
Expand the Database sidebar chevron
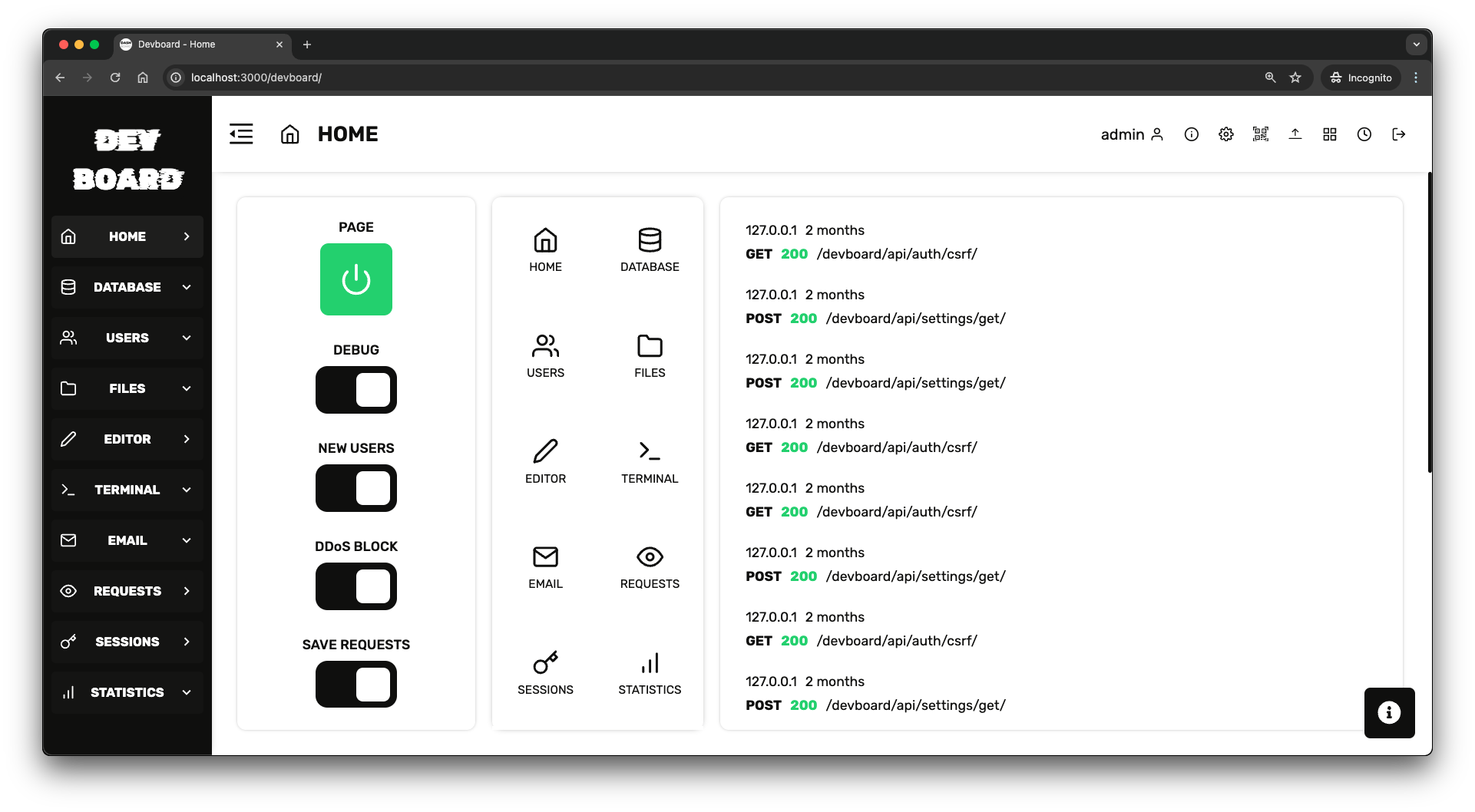[187, 287]
